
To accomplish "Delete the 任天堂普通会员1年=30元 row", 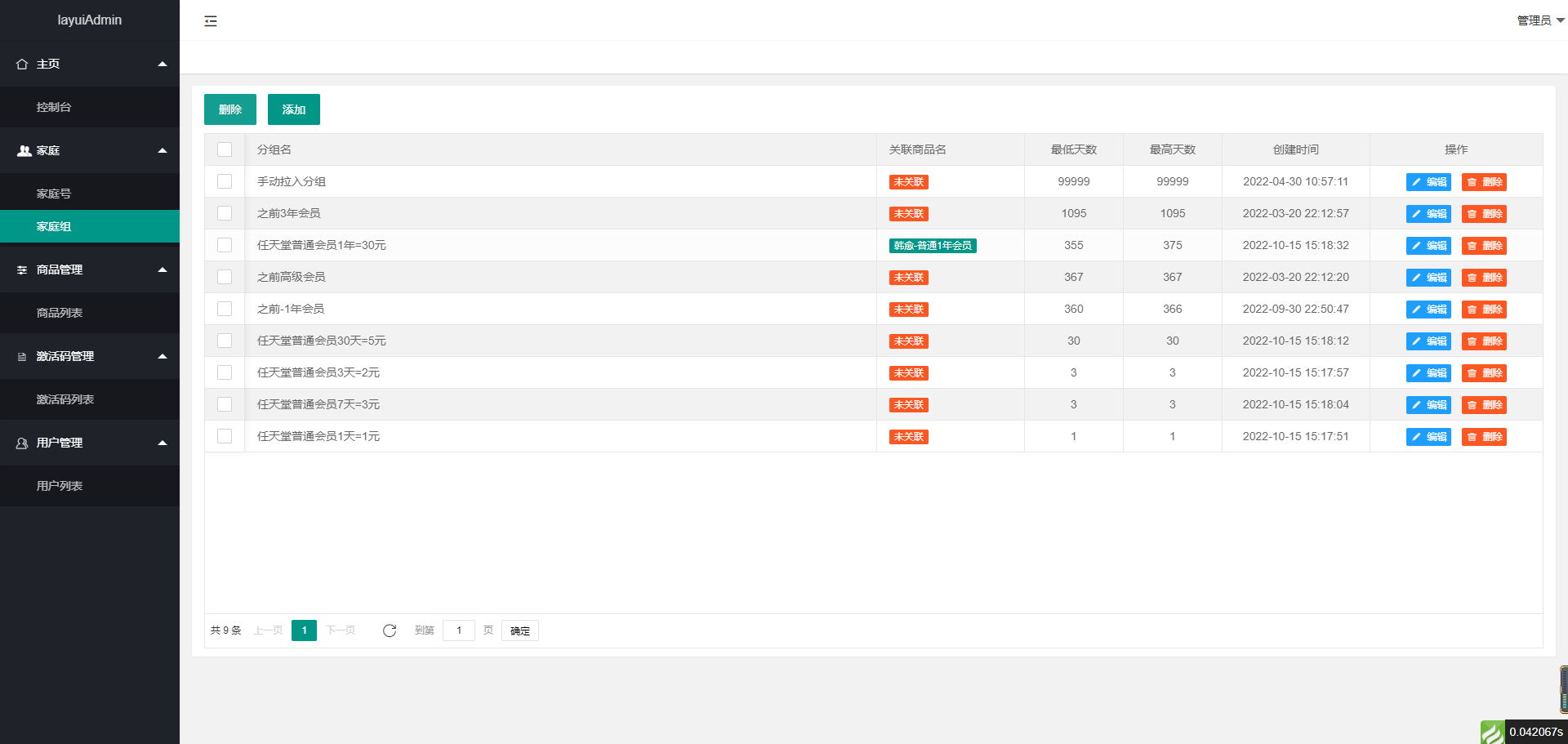I will tap(1484, 246).
